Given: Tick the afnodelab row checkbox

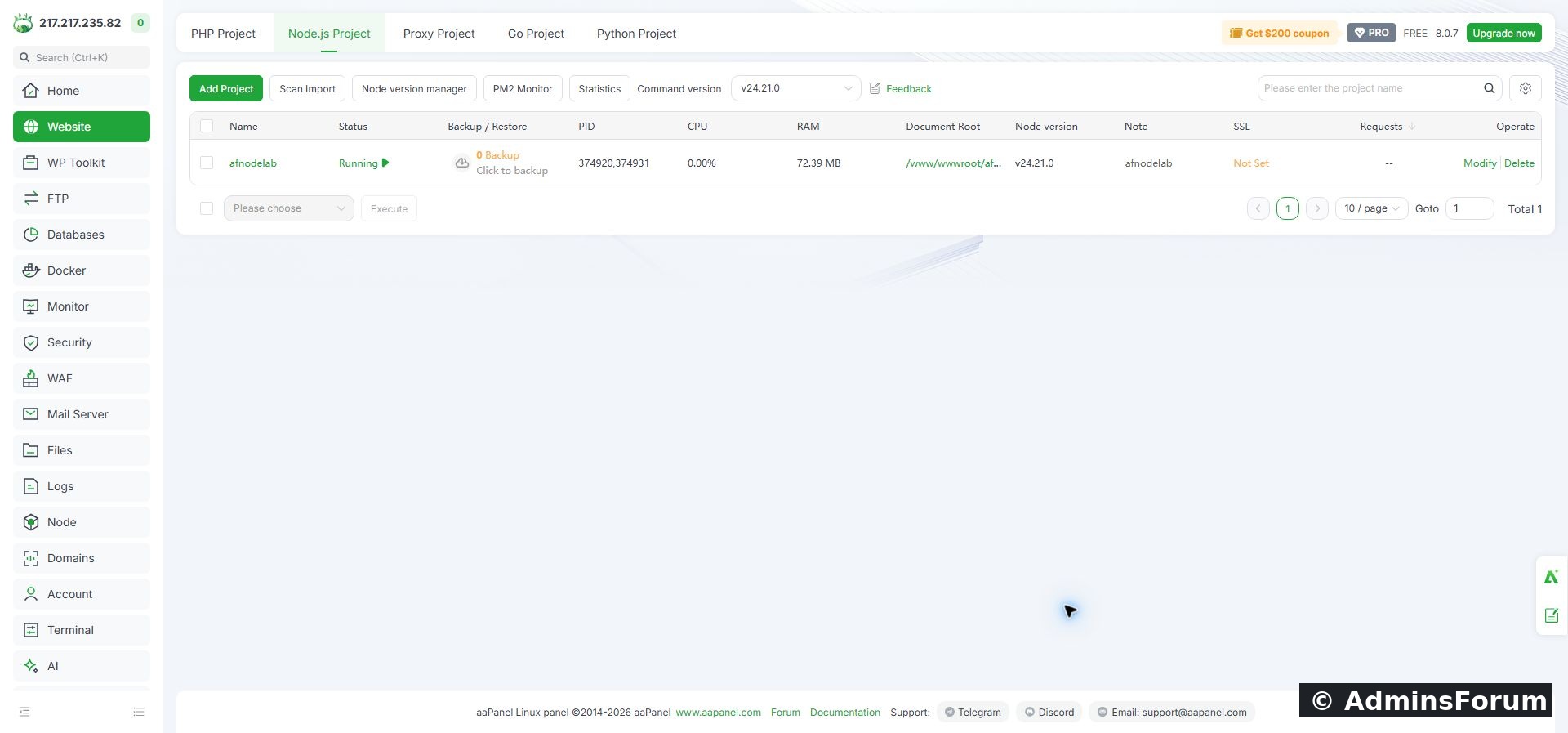Looking at the screenshot, I should [207, 163].
